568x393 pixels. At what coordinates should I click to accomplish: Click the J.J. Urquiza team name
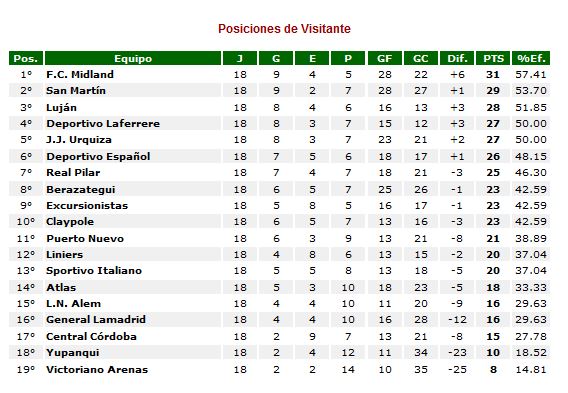pos(79,139)
